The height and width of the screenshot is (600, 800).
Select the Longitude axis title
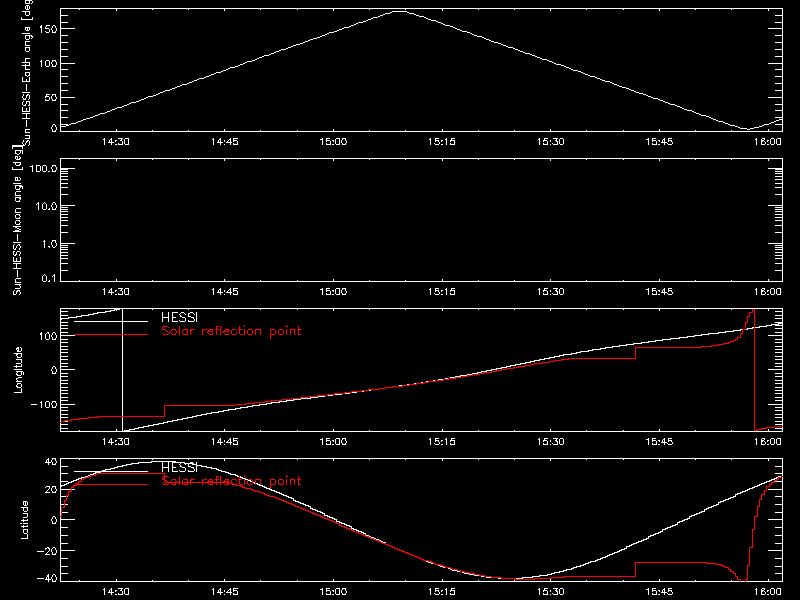(x=18, y=370)
